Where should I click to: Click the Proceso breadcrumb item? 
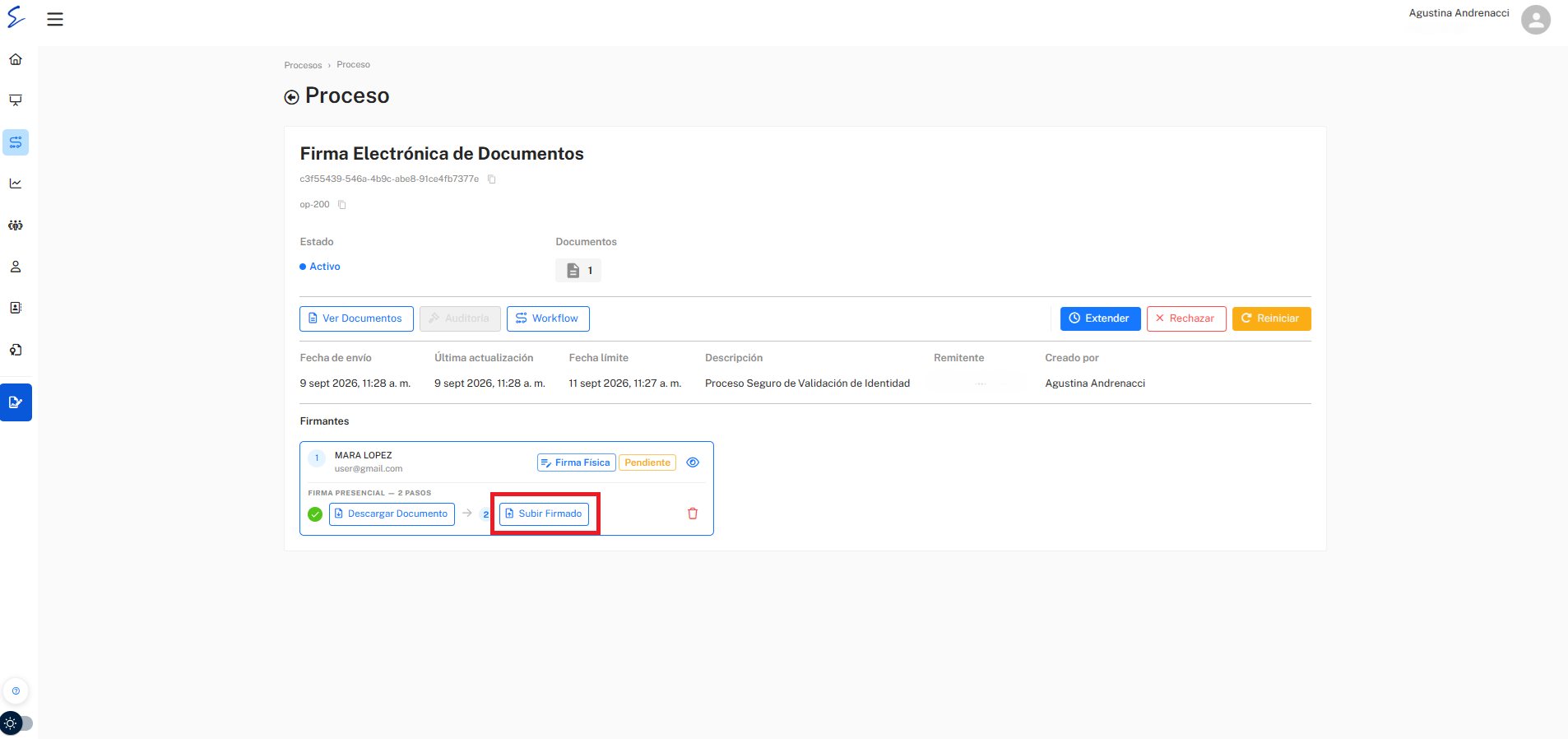click(x=353, y=65)
